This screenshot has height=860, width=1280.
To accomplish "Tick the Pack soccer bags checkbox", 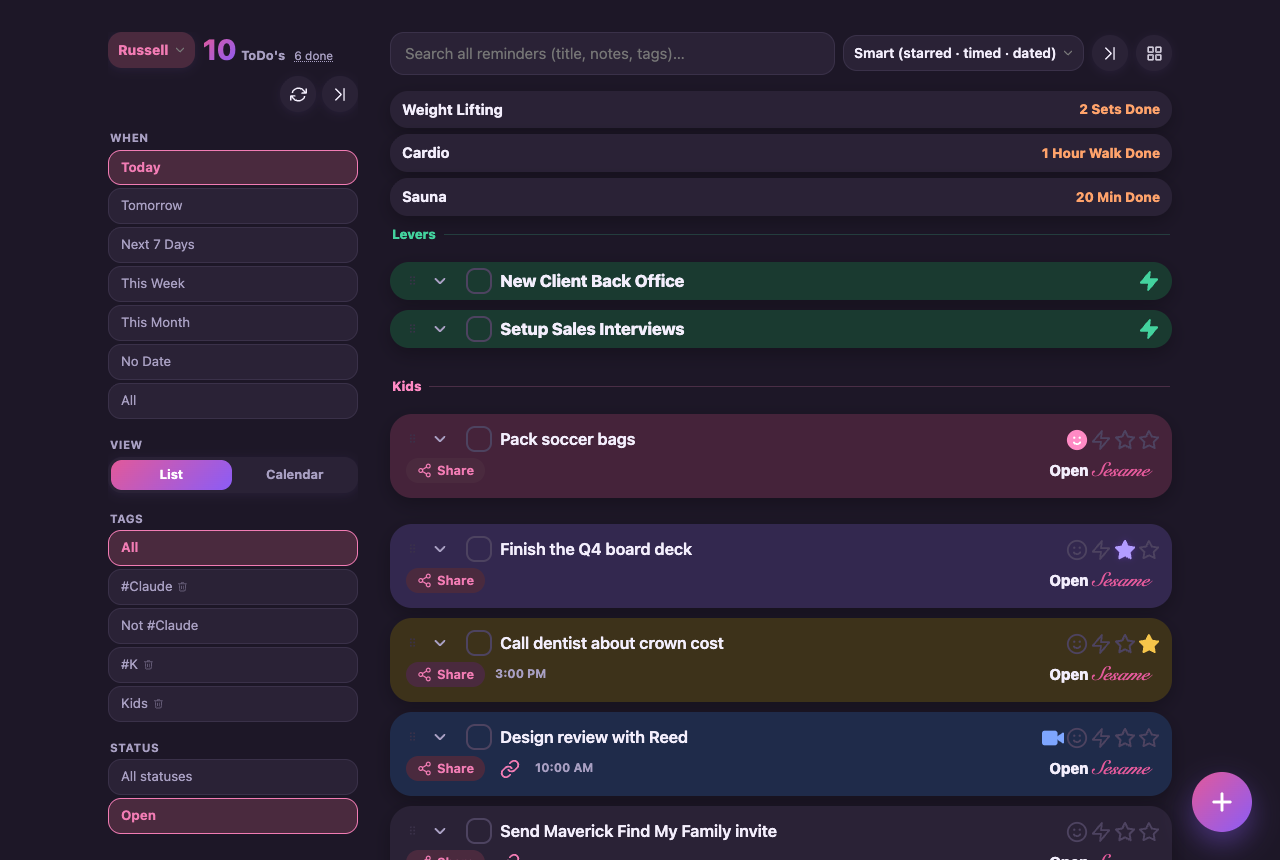I will (x=479, y=439).
